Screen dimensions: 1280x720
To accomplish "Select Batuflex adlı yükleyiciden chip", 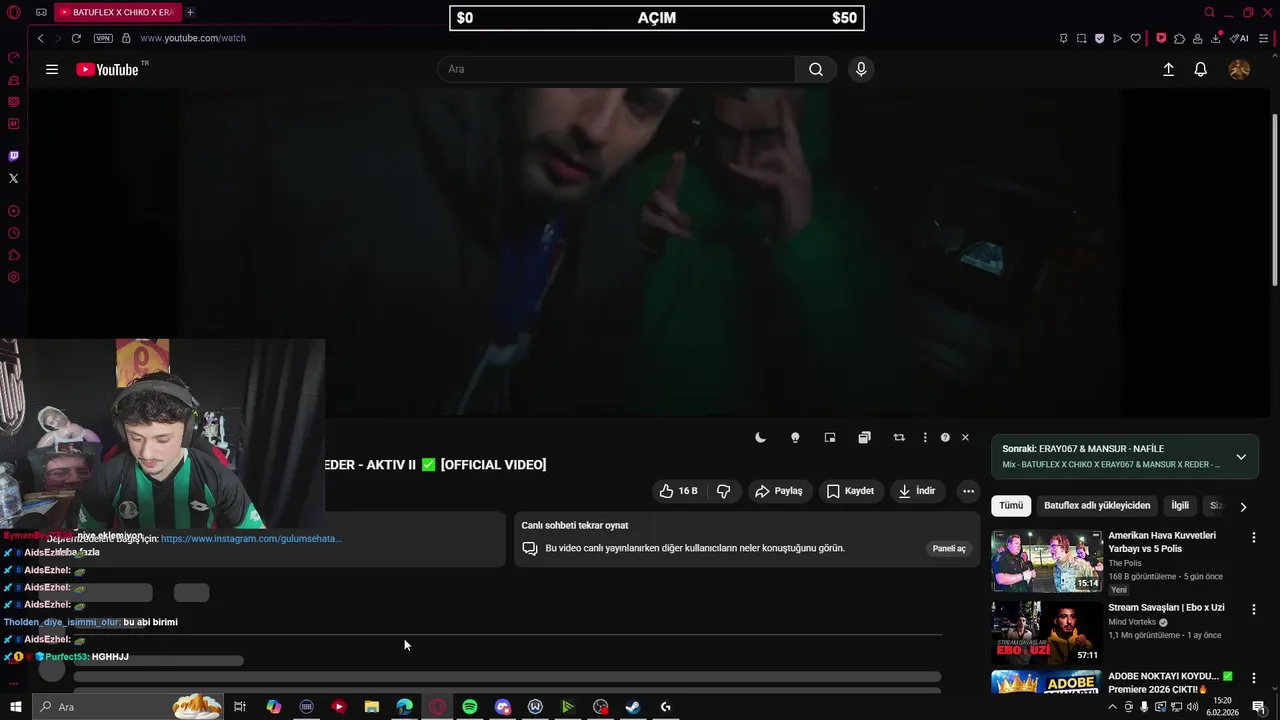I will (x=1097, y=505).
